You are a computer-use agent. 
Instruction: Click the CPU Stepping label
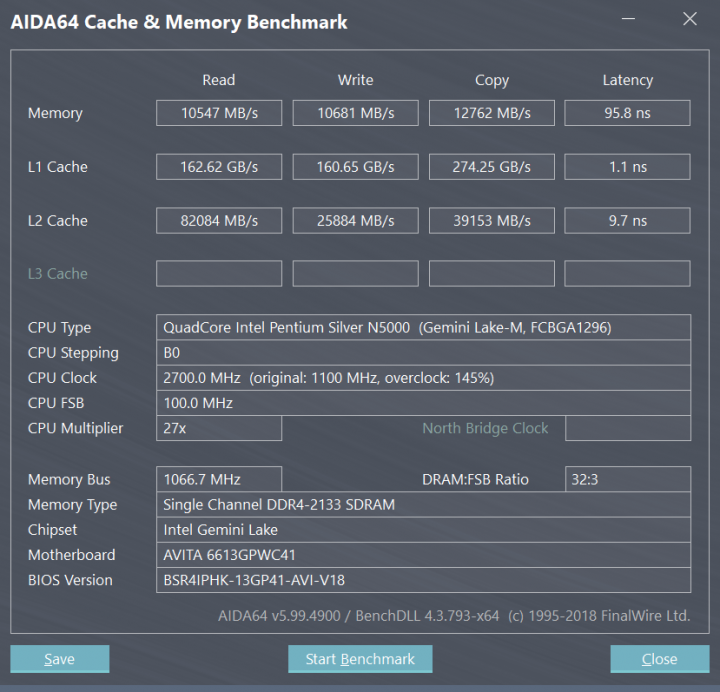point(73,353)
